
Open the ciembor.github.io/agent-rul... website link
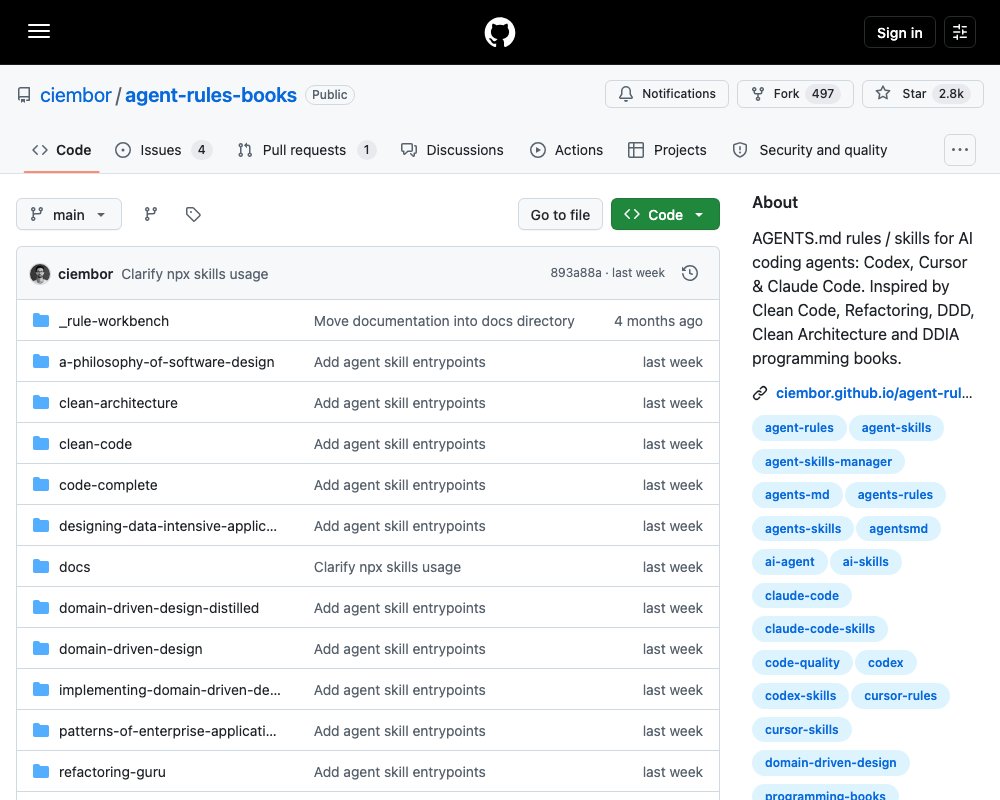click(874, 393)
